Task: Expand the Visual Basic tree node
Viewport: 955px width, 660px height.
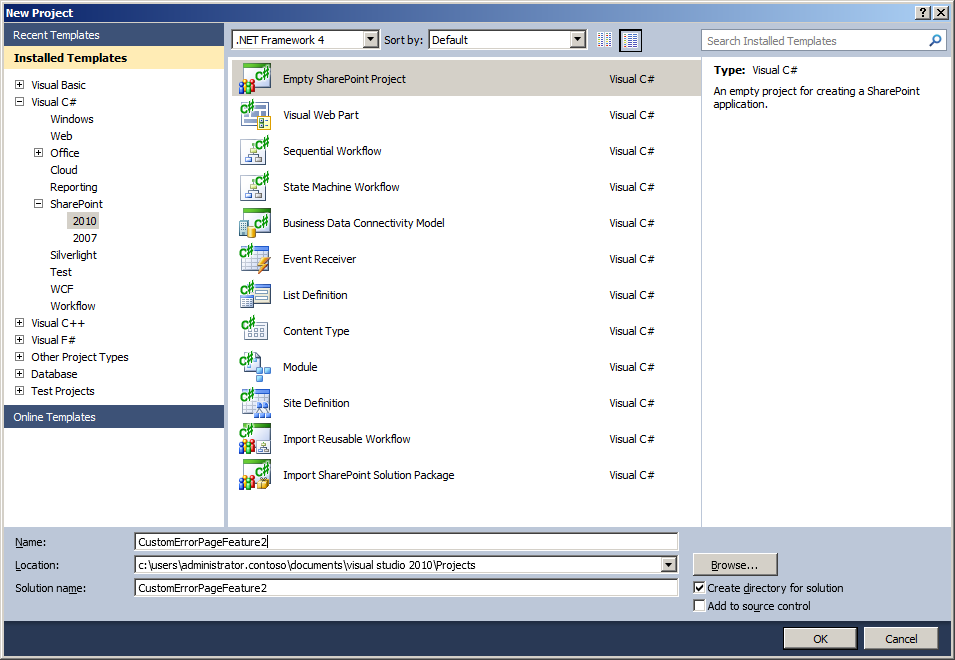Action: (19, 85)
